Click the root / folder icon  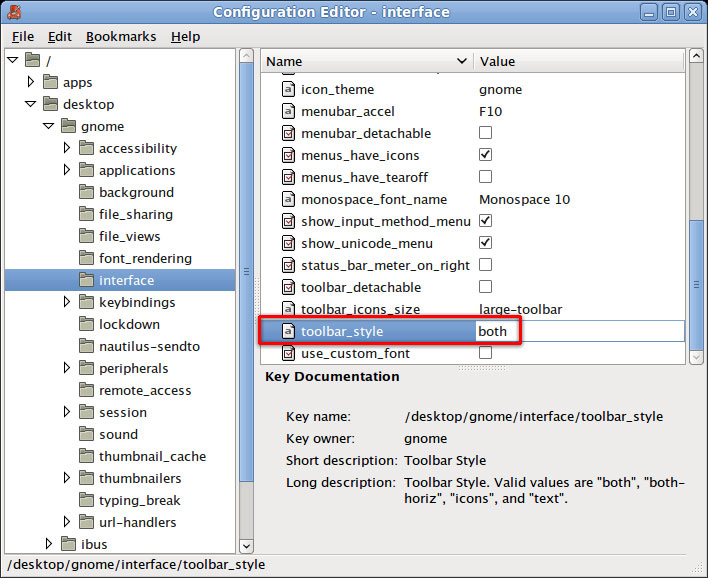[32, 60]
